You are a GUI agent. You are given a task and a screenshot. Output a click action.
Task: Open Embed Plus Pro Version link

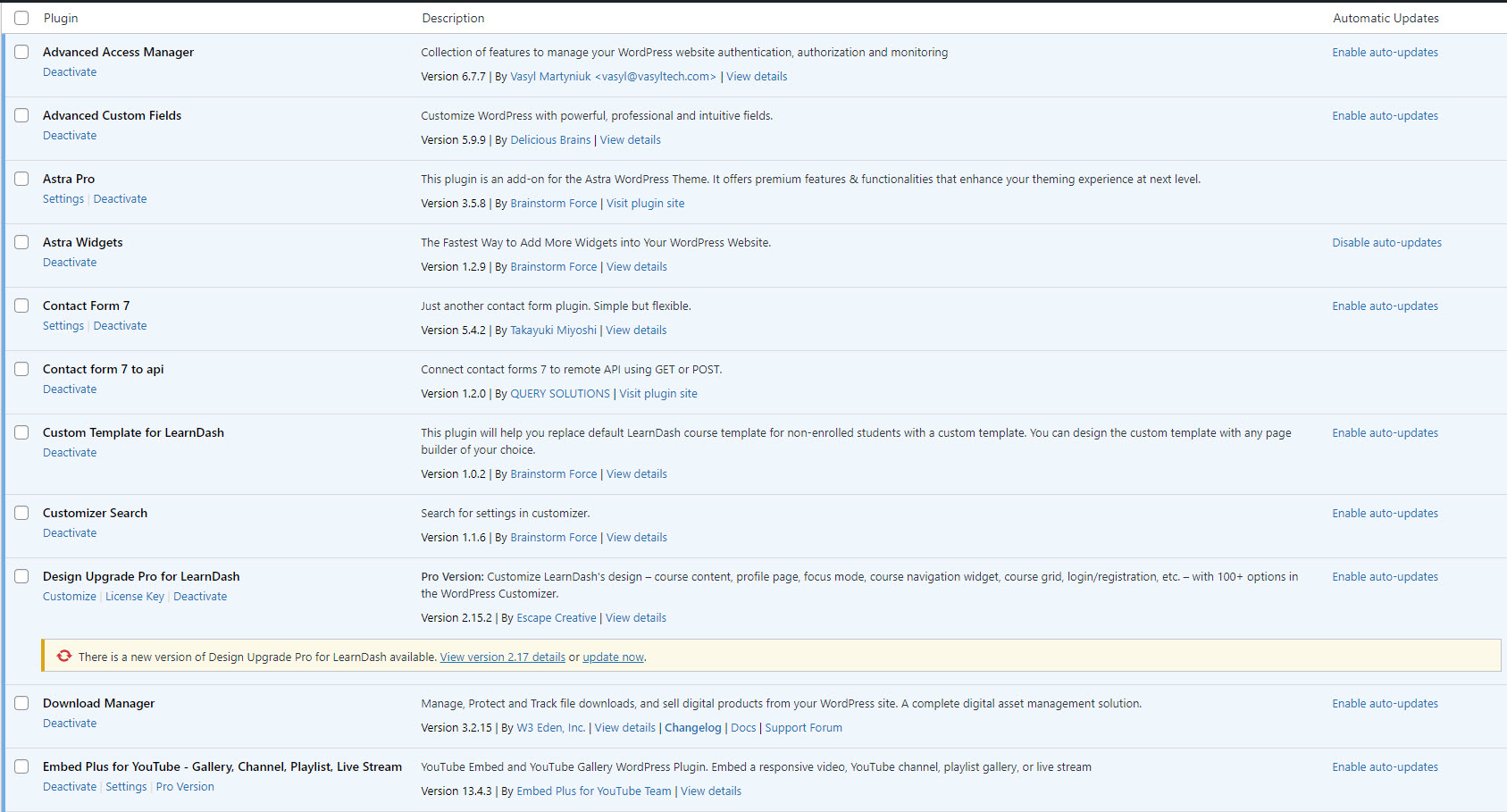pos(185,787)
